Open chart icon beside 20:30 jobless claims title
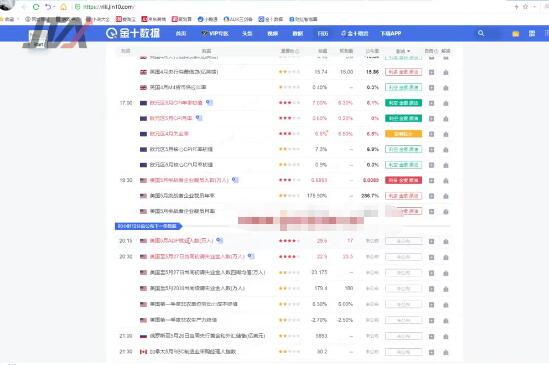 pos(251,256)
